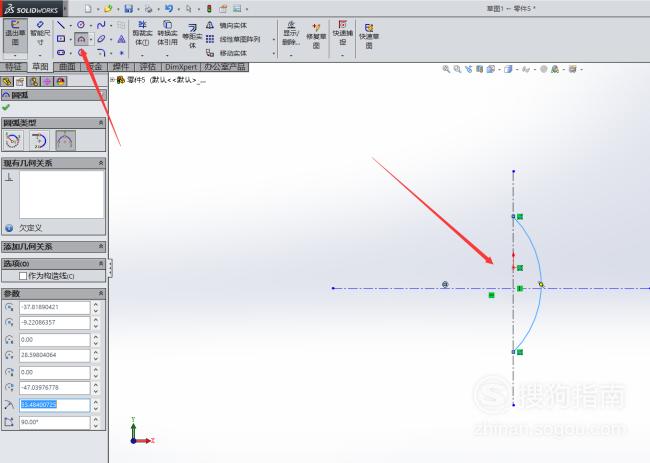Click the Undo icon in top toolbar
The height and width of the screenshot is (463, 650).
coord(169,8)
